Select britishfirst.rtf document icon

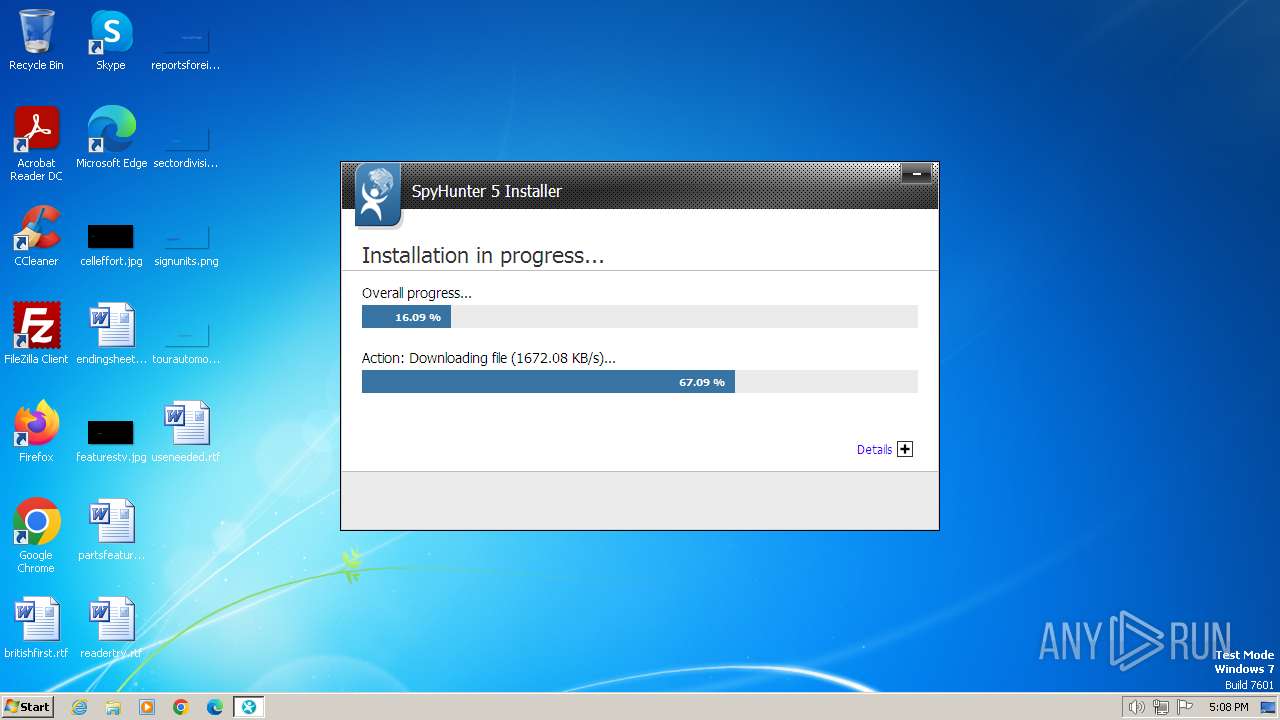(36, 628)
